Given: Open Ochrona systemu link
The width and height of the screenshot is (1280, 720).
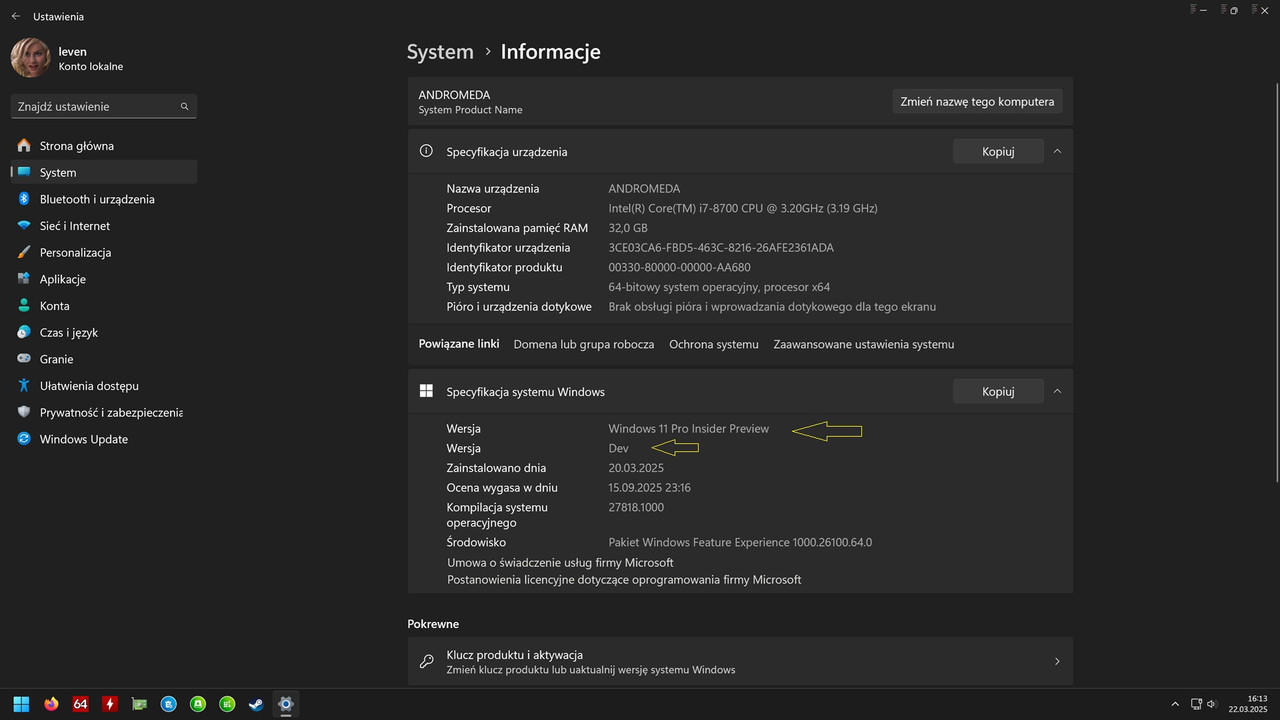Looking at the screenshot, I should [x=714, y=344].
